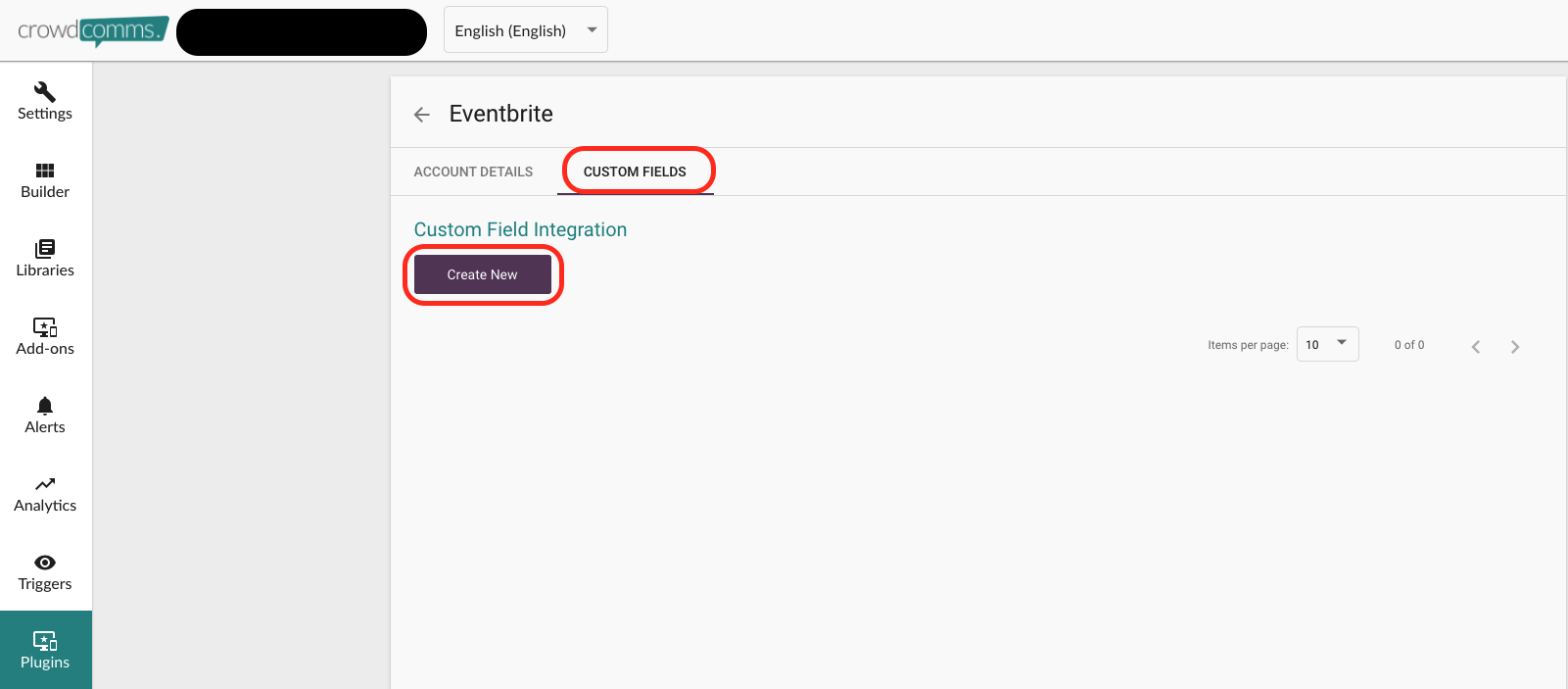Open the items per page dropdown
Screen dimensions: 1568x689
pyautogui.click(x=1328, y=344)
